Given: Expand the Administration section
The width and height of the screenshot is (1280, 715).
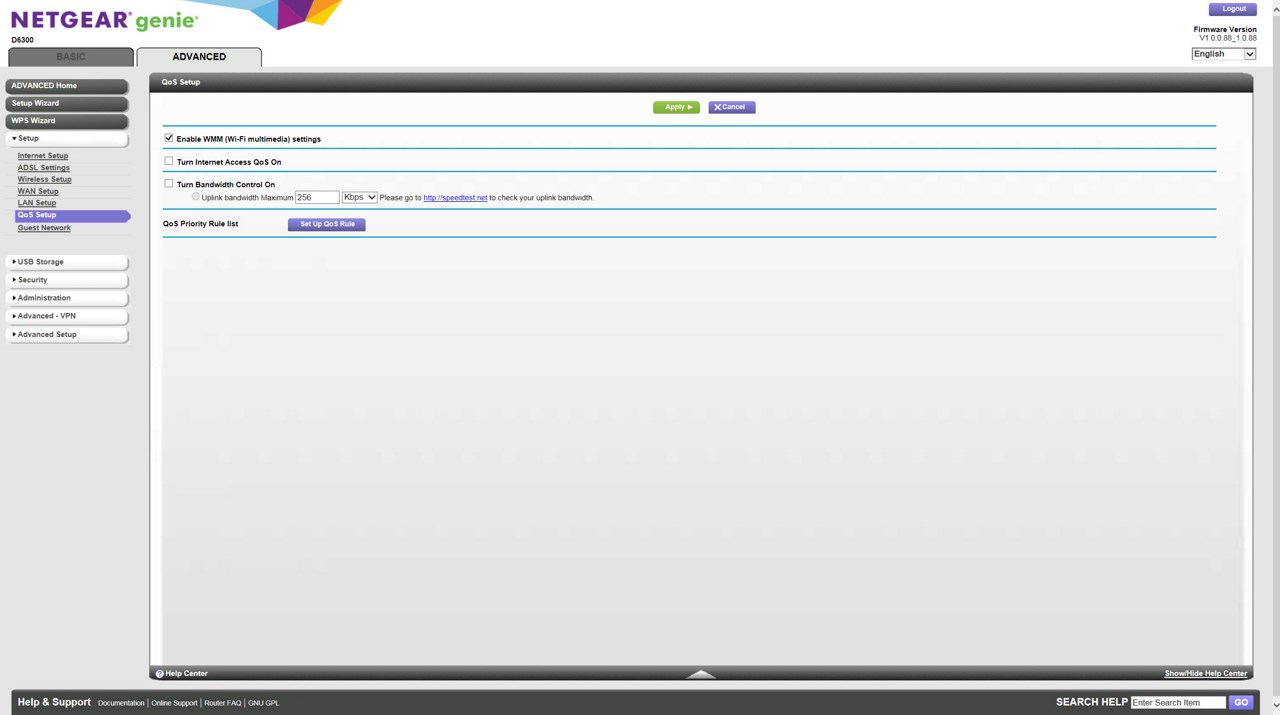Looking at the screenshot, I should click(x=67, y=298).
